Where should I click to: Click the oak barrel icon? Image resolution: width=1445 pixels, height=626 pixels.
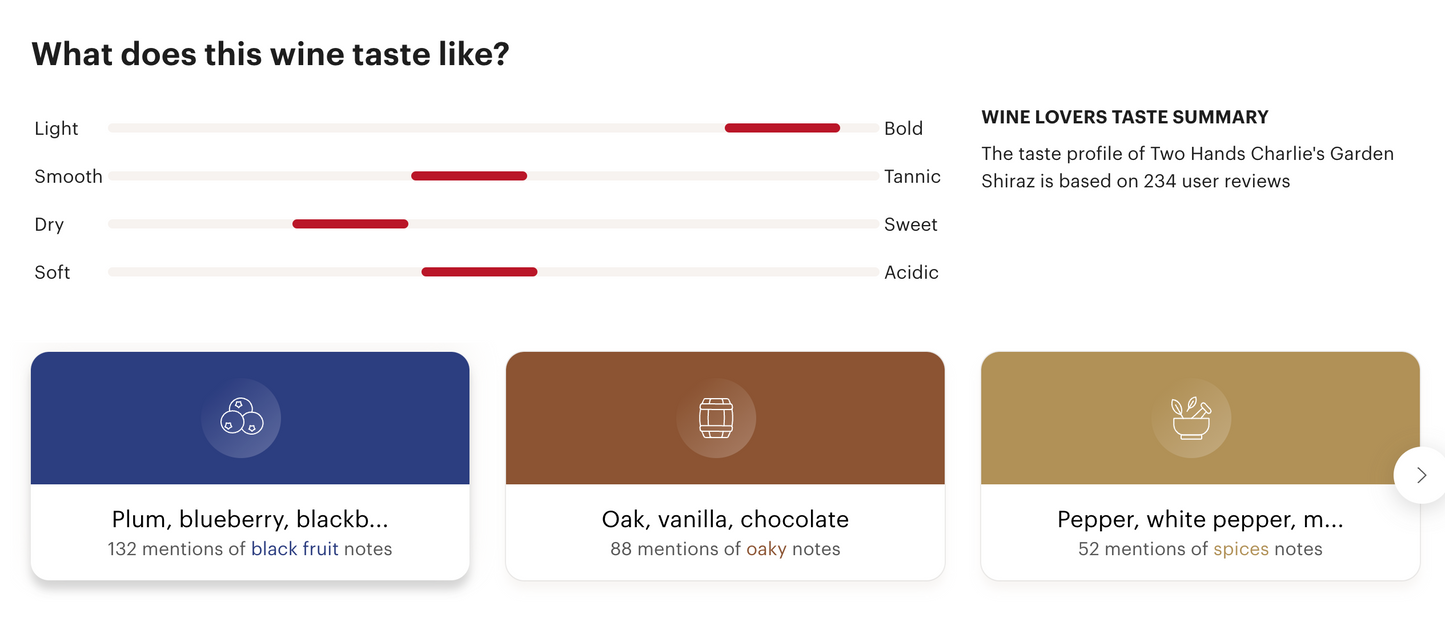click(x=716, y=418)
